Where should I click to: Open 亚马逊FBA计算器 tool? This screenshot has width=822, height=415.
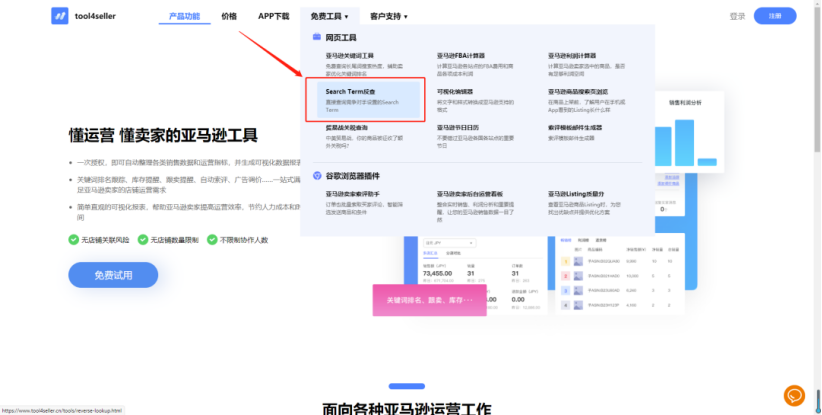click(461, 56)
